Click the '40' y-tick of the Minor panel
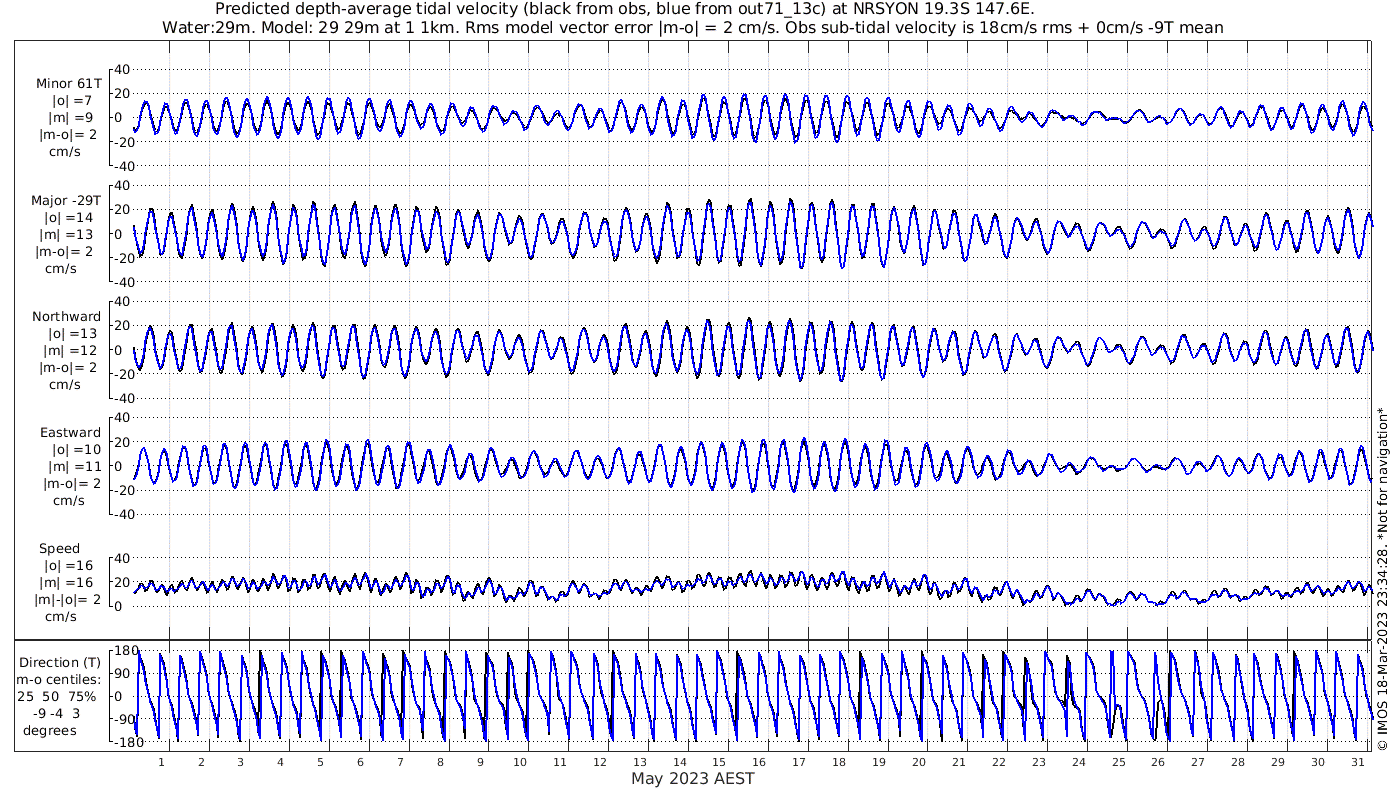1400x800 pixels. click(124, 69)
